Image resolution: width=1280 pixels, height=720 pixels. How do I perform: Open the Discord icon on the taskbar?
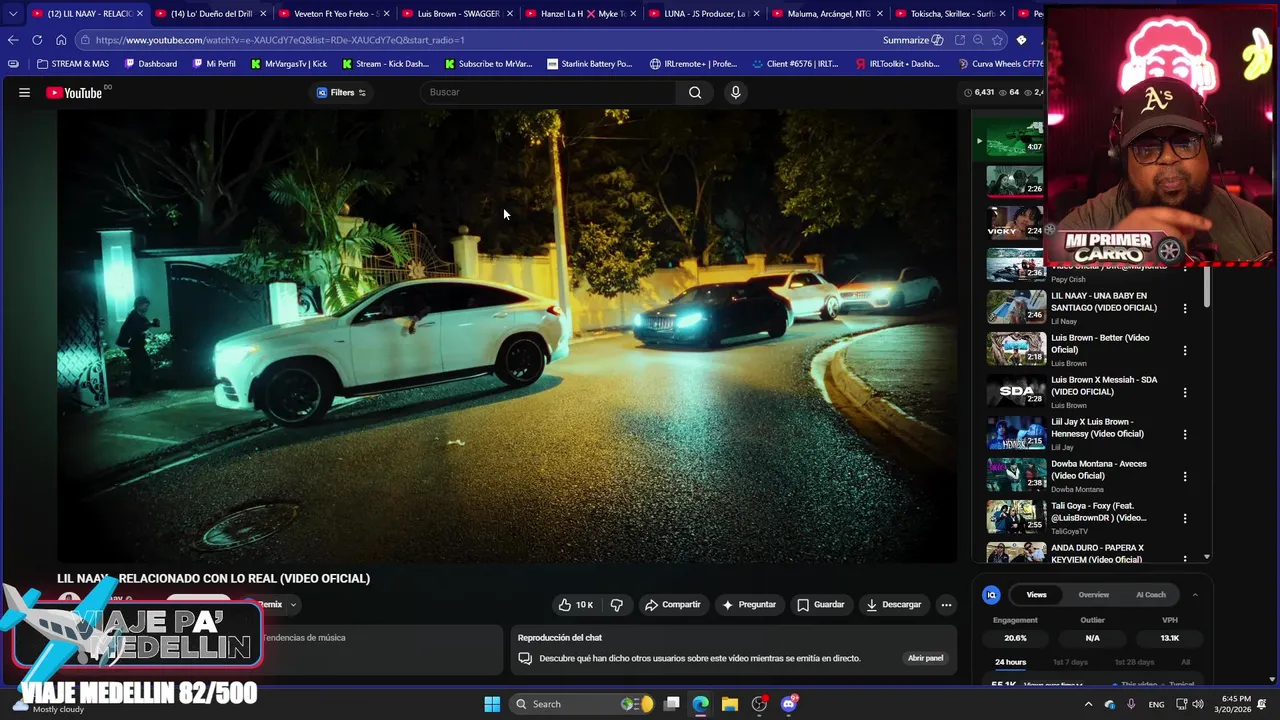[789, 704]
